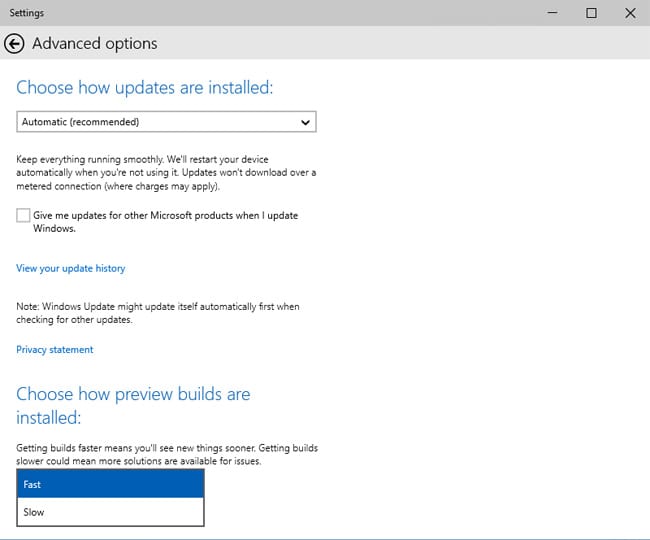Click the Advanced options page title
The image size is (650, 540).
tap(95, 44)
